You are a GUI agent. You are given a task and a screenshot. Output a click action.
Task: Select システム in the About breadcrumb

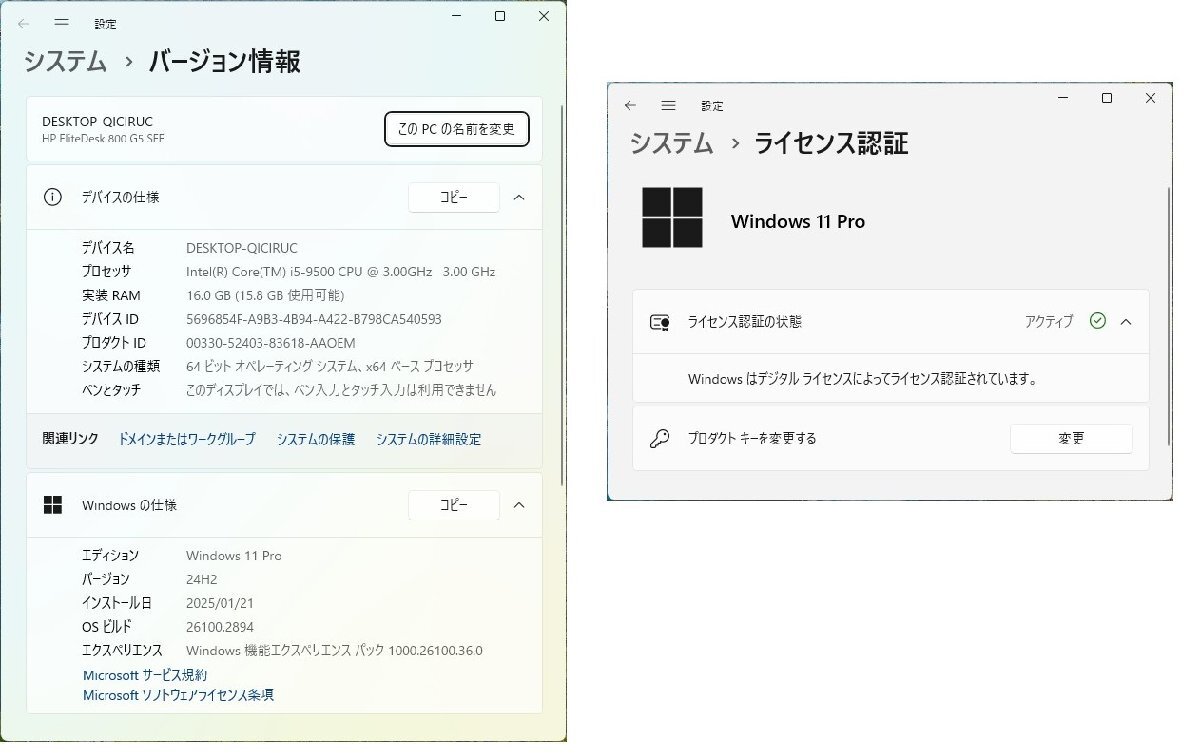click(x=64, y=61)
